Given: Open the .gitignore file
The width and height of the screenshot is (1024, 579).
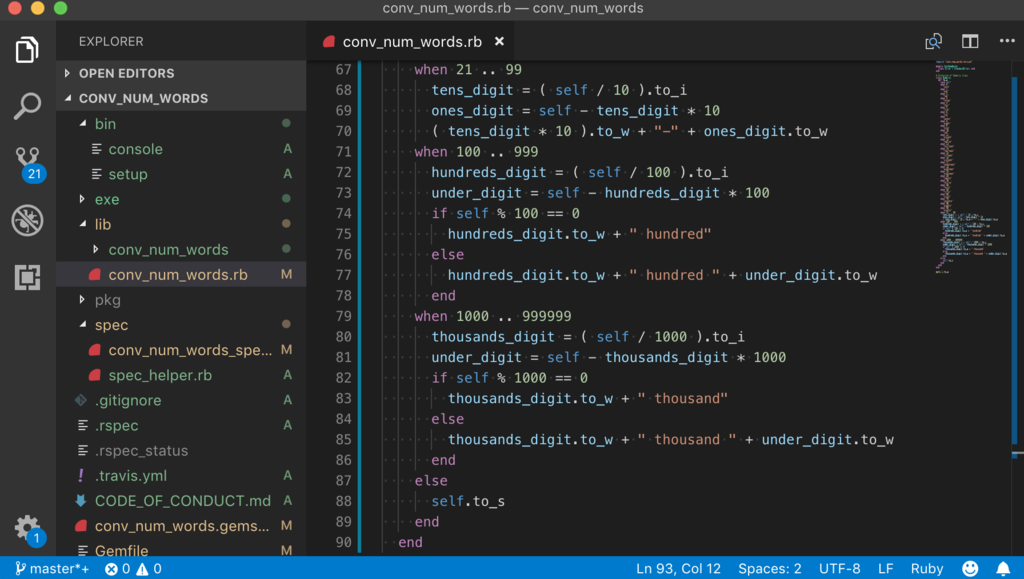Looking at the screenshot, I should point(181,400).
